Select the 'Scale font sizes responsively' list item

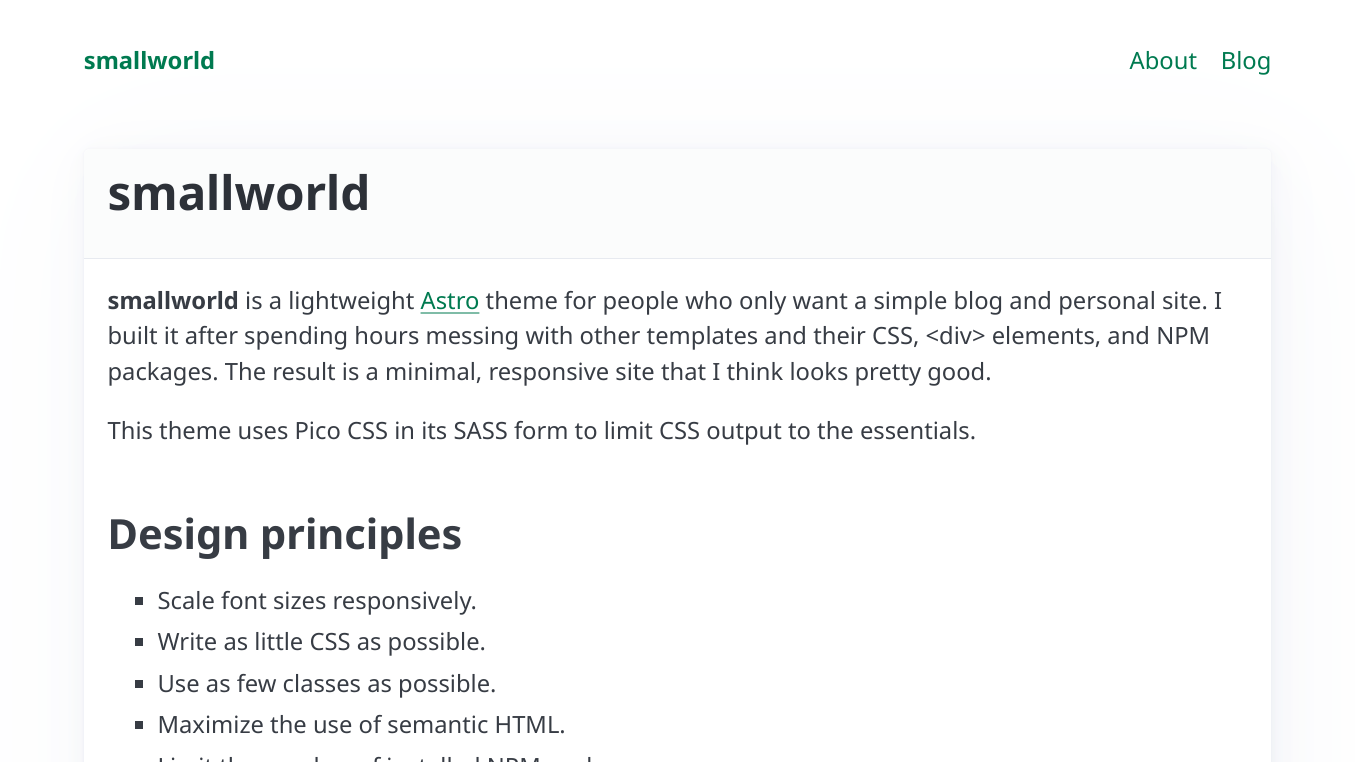[x=316, y=600]
